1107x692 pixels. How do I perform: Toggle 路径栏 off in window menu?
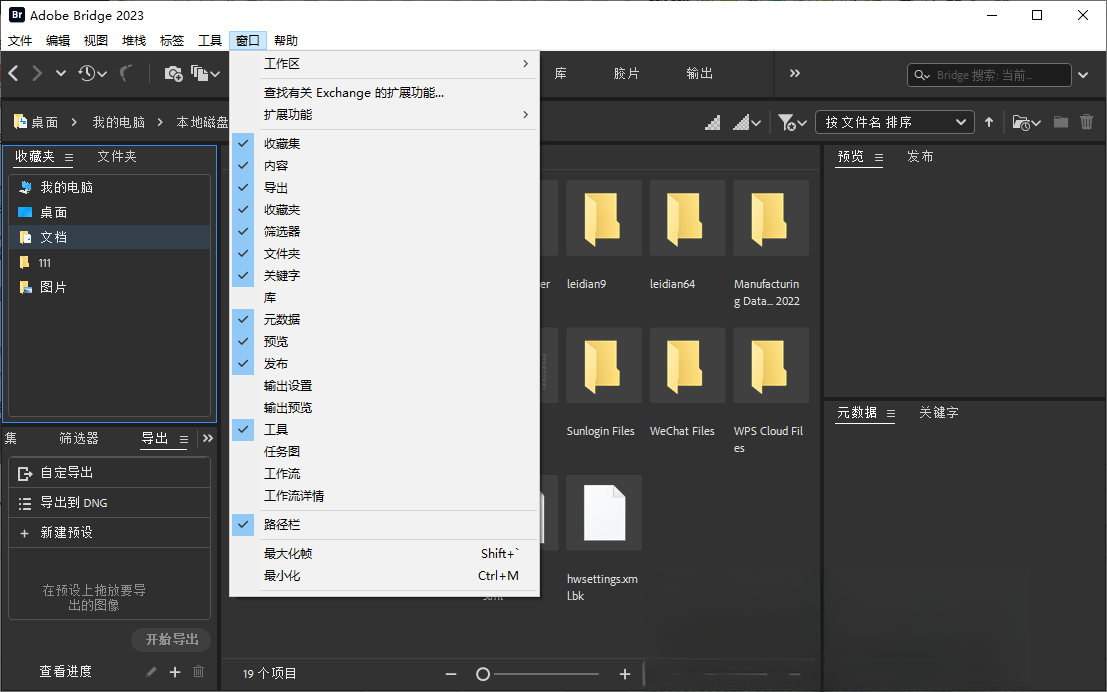385,525
